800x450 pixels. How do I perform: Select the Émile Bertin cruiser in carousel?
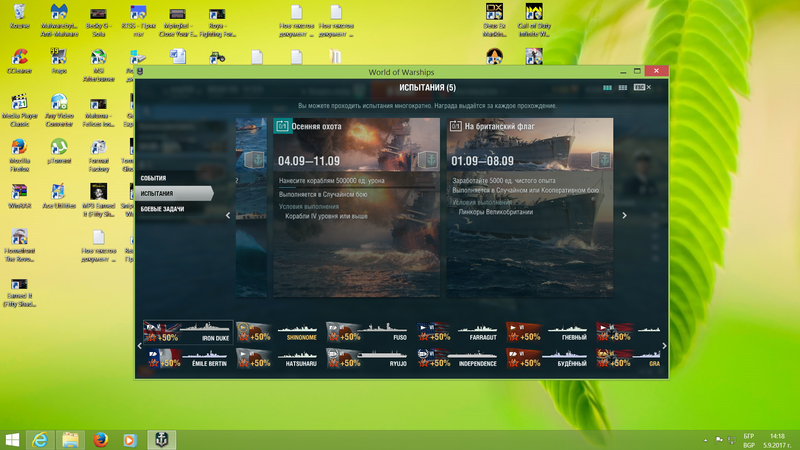pyautogui.click(x=188, y=358)
